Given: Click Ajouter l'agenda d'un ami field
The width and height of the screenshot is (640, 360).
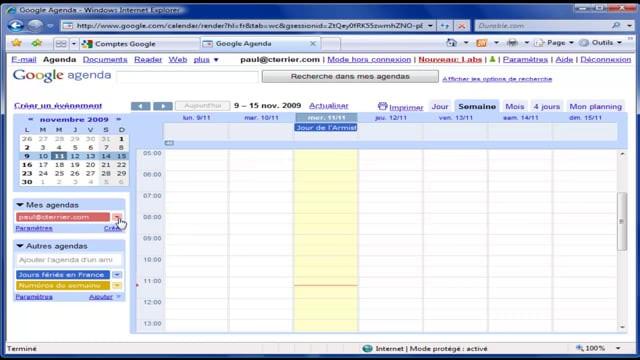Looking at the screenshot, I should coord(69,260).
